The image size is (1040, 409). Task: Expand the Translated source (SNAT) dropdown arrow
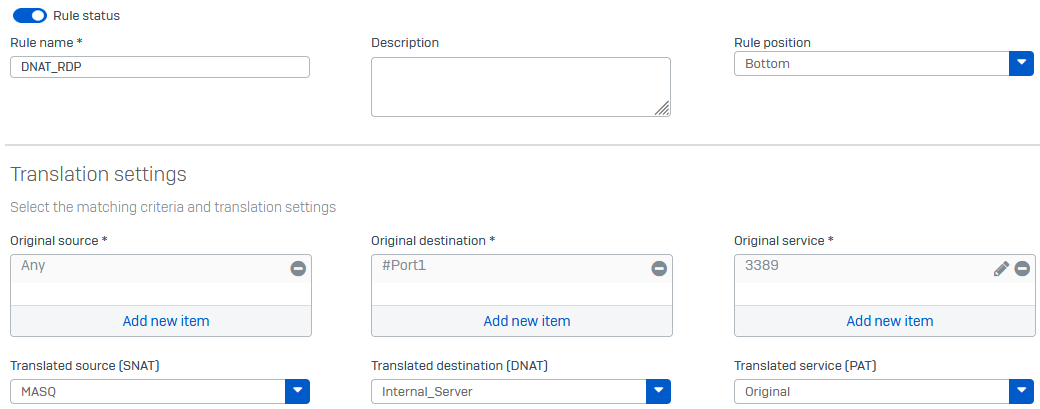[x=298, y=392]
